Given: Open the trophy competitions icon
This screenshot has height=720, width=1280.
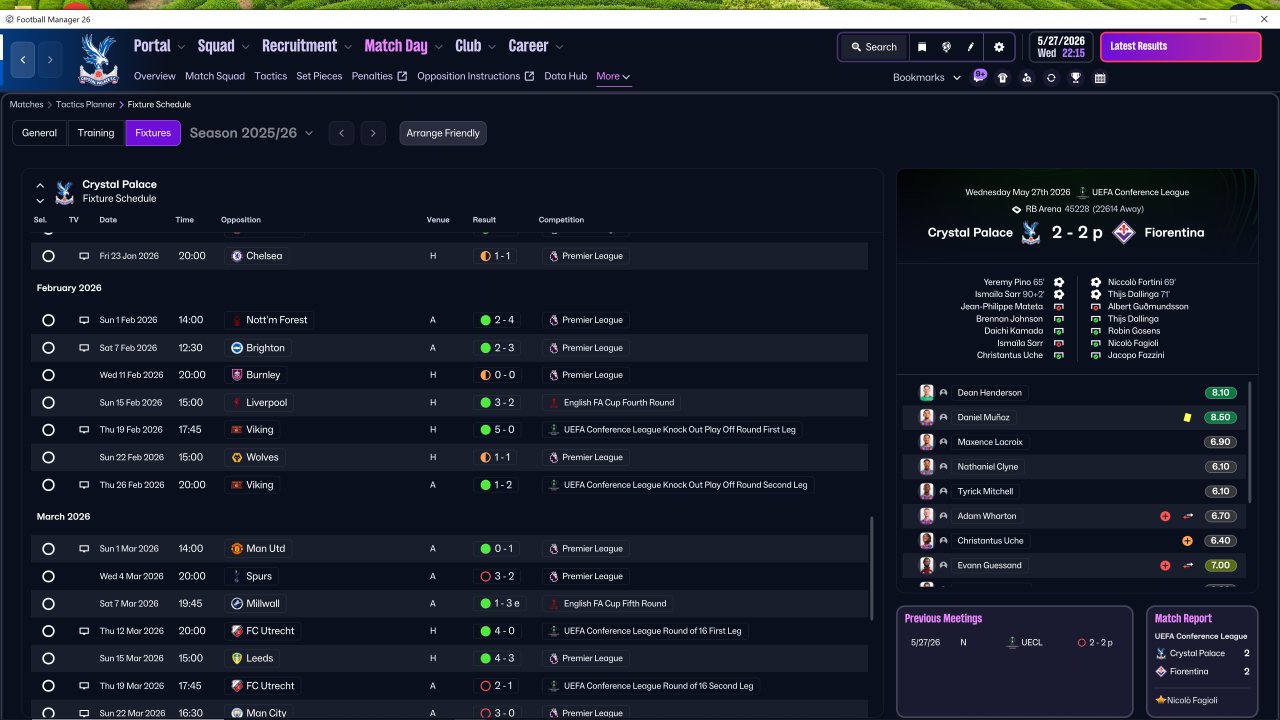Looking at the screenshot, I should click(1076, 78).
